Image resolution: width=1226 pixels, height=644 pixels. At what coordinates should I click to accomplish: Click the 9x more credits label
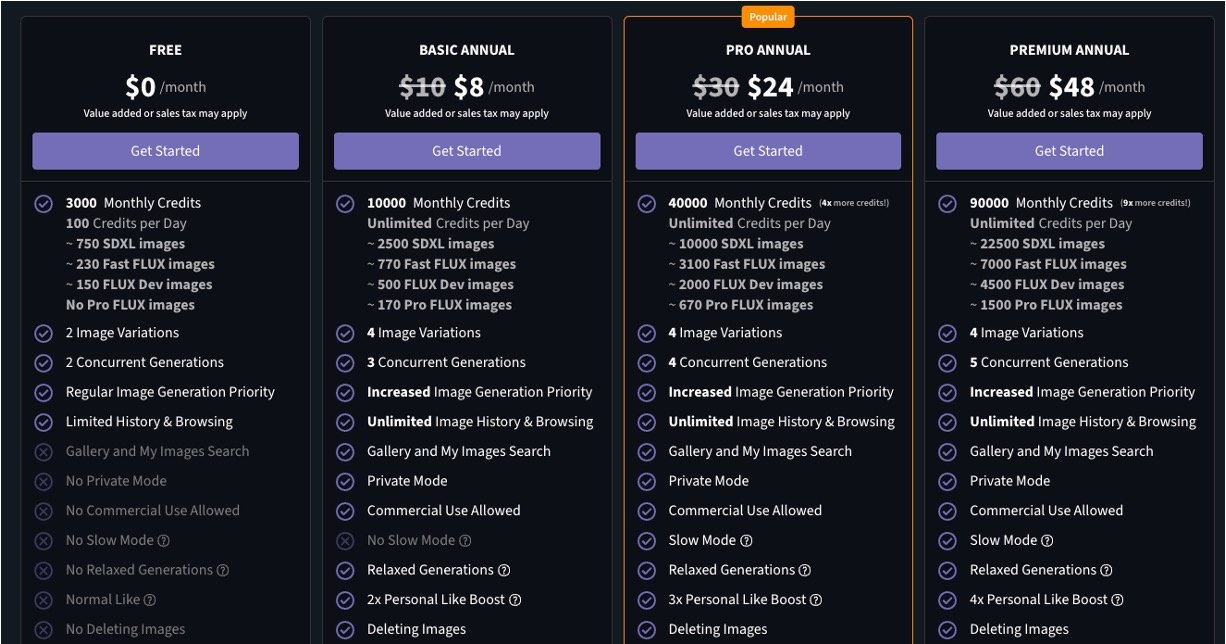coord(1156,203)
